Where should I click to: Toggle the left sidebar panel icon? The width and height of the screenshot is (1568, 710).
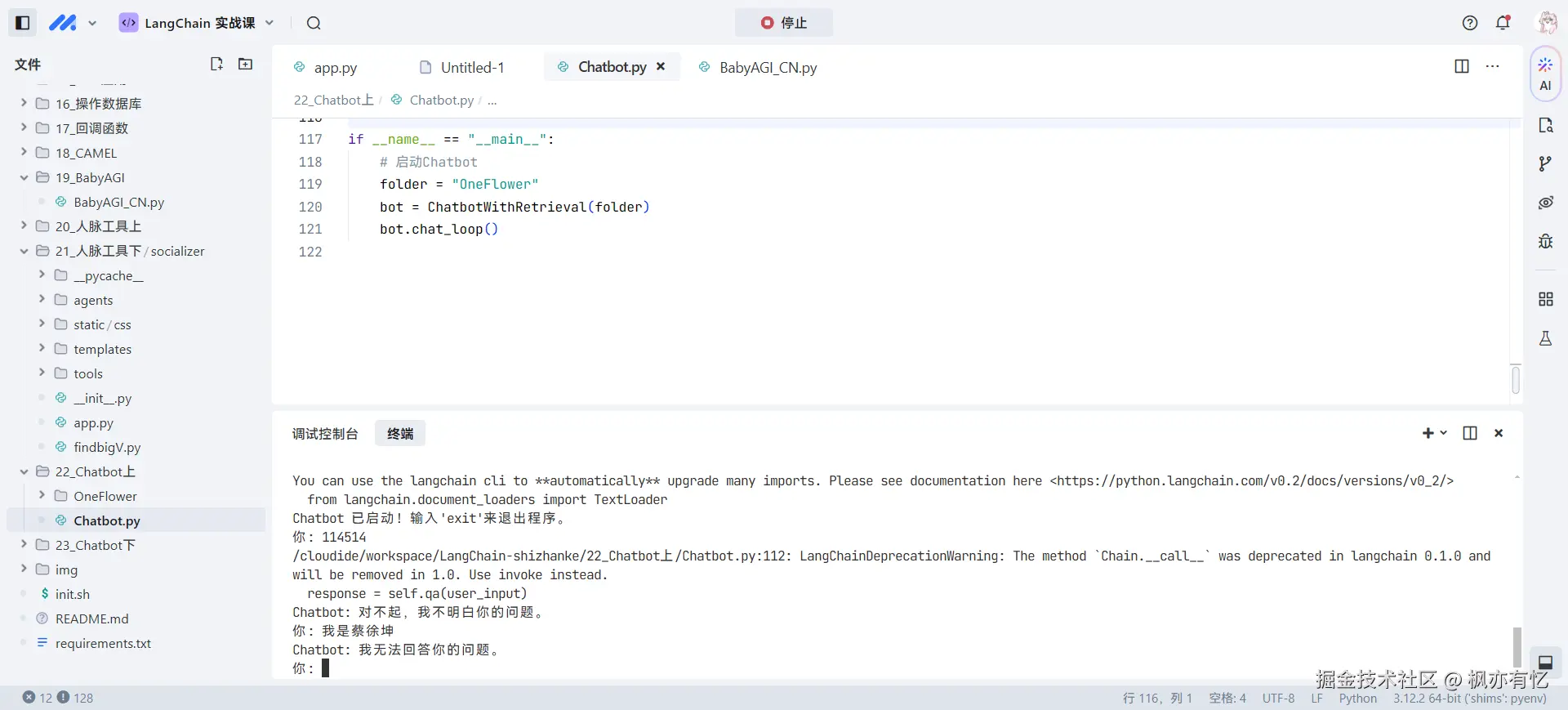pyautogui.click(x=23, y=23)
